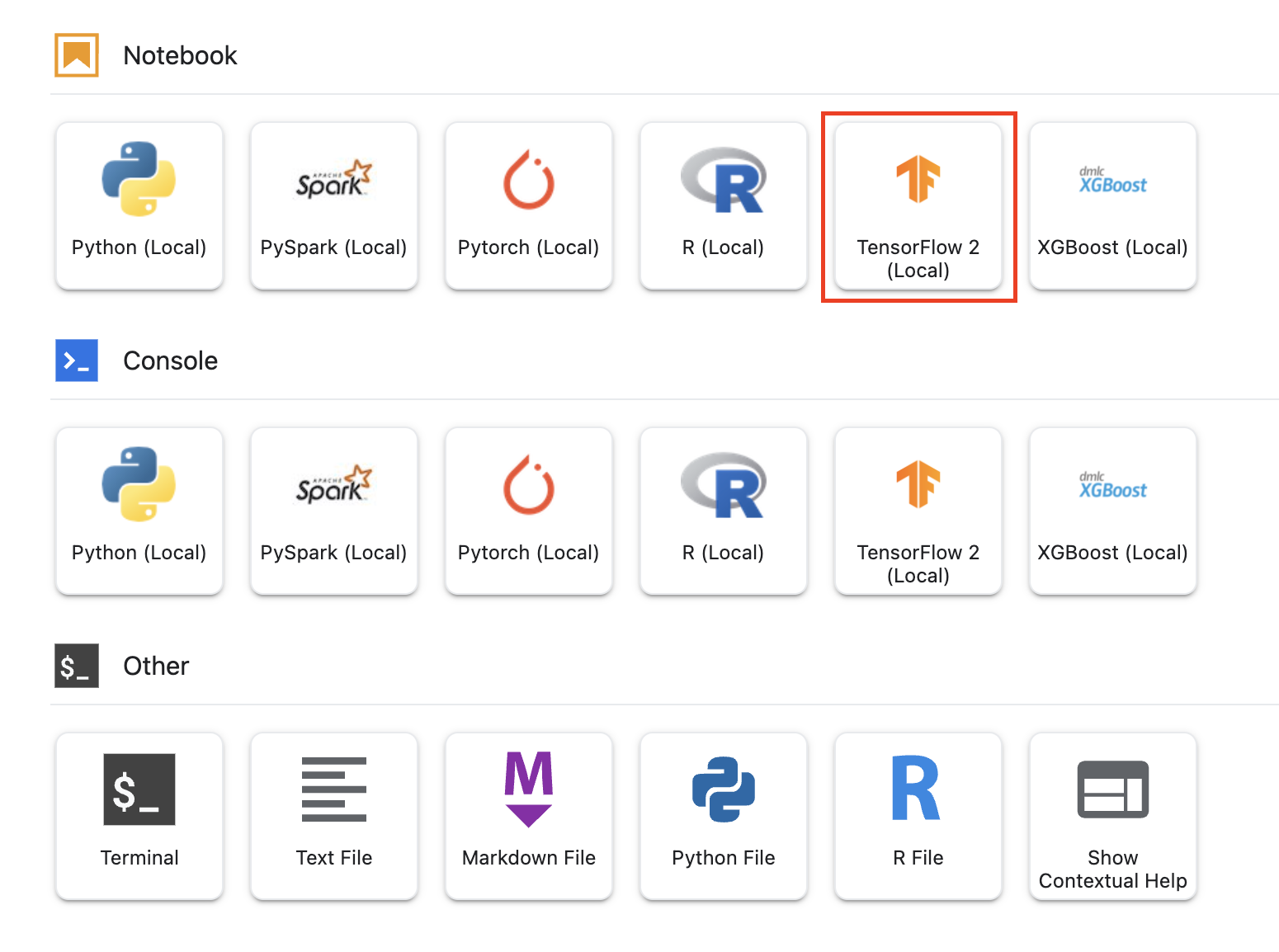Launch a TensorFlow 2 (Local) console
Image resolution: width=1279 pixels, height=952 pixels.
918,511
